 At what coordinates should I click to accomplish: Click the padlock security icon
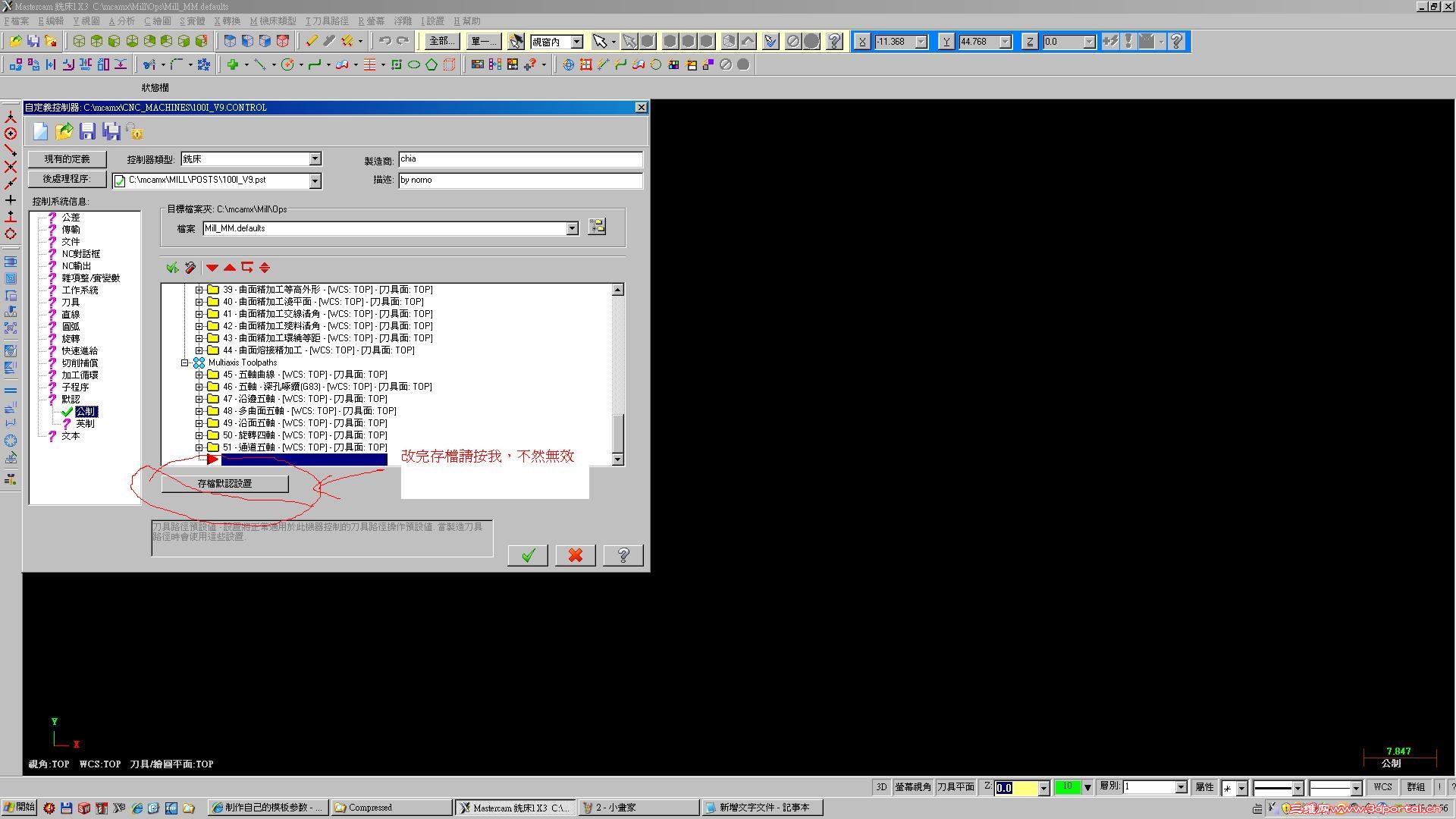point(135,132)
